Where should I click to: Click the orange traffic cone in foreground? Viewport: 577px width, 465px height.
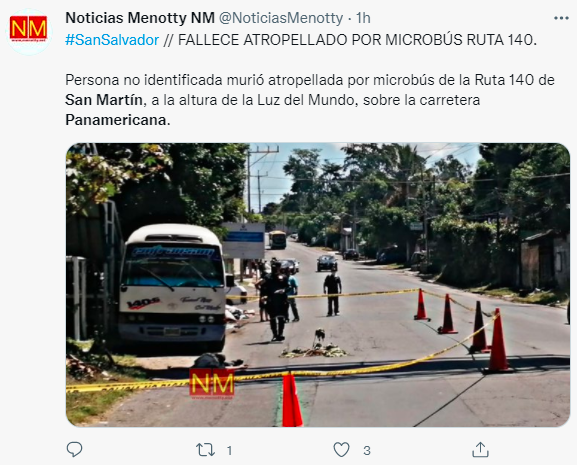[x=292, y=400]
